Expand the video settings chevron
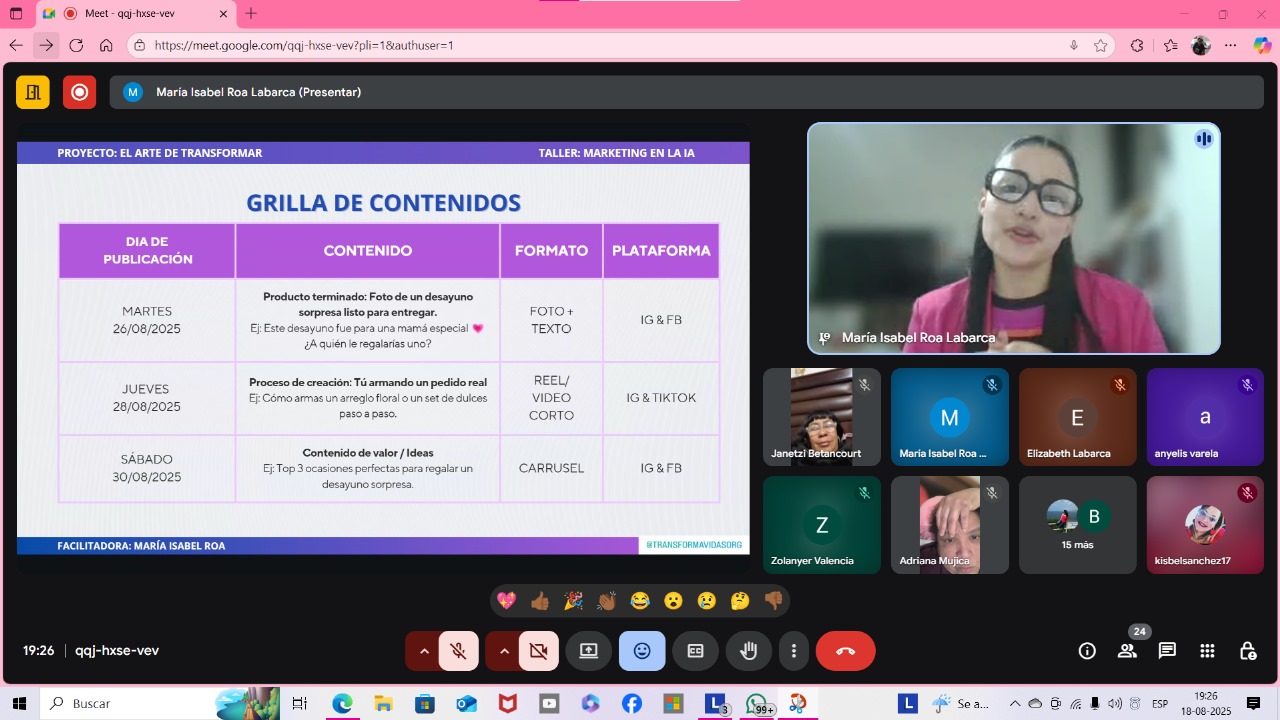 pyautogui.click(x=504, y=651)
